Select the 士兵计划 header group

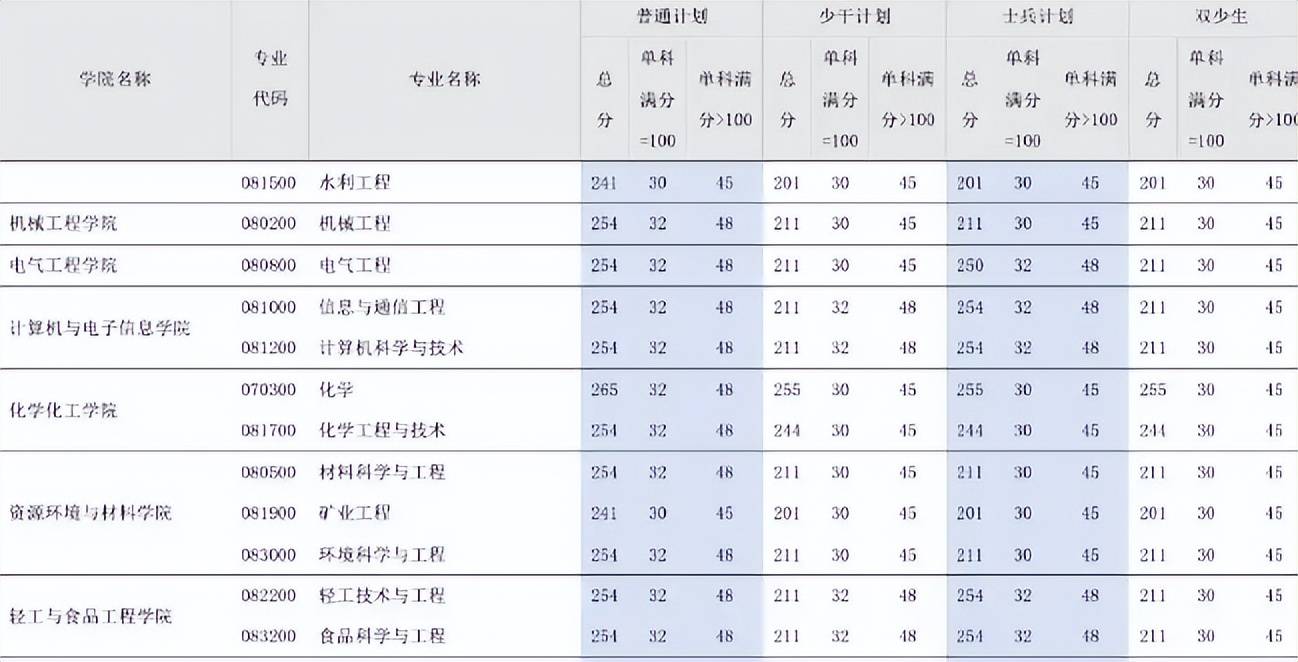pyautogui.click(x=1036, y=17)
